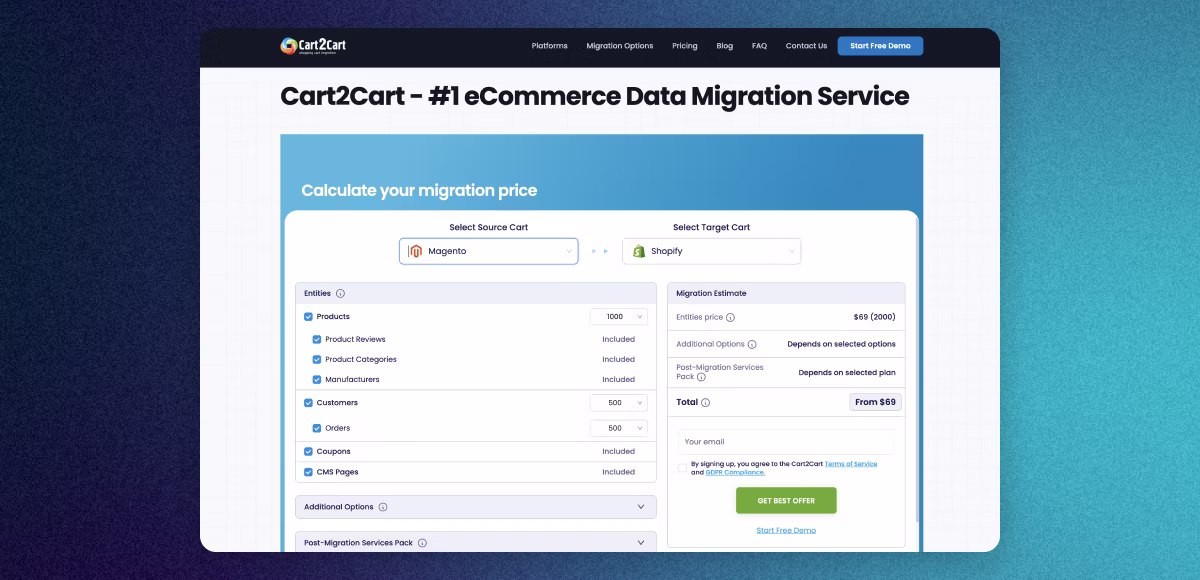Click Depends on selected options text
1200x580 pixels.
click(841, 344)
